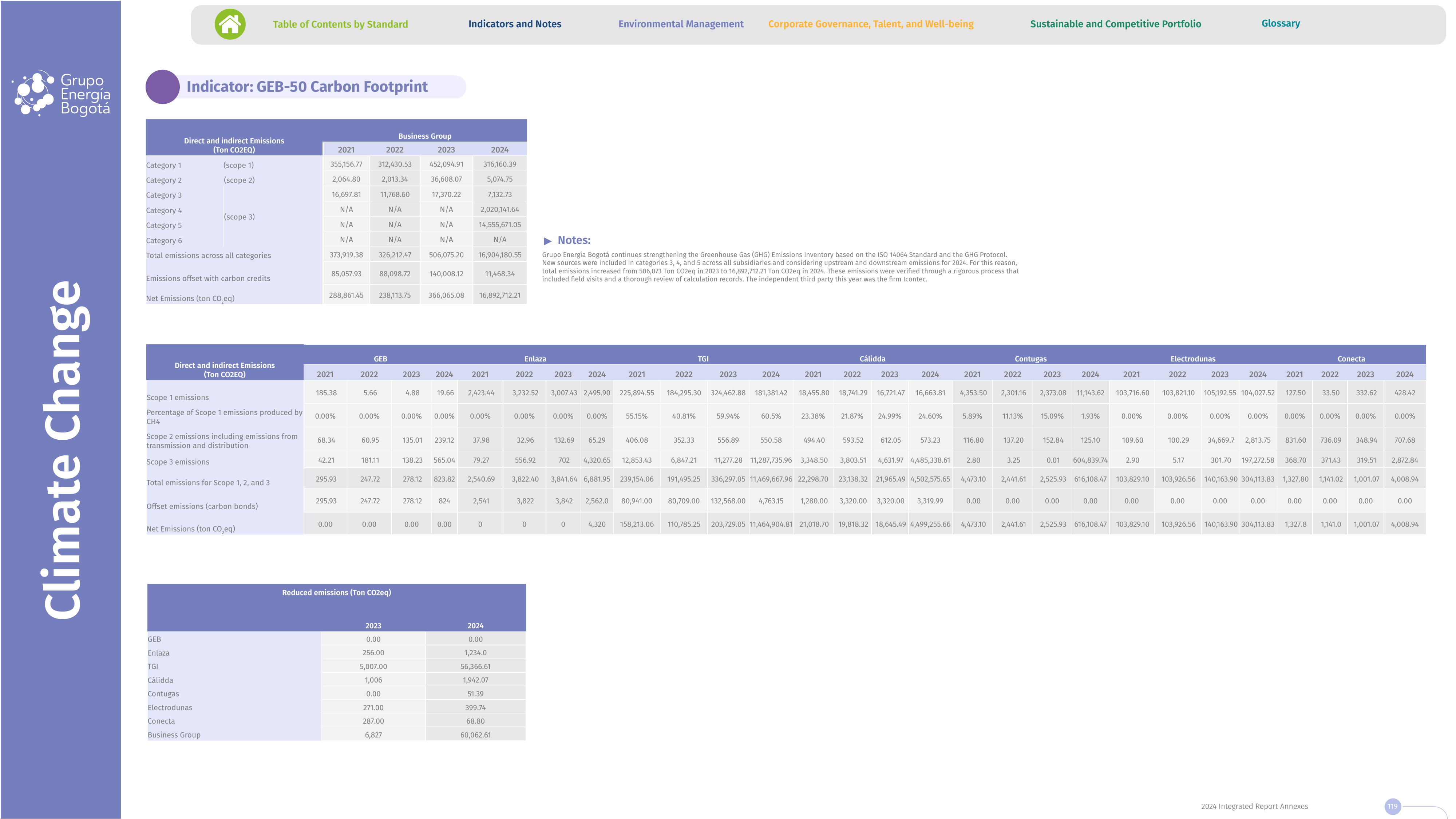This screenshot has height=819, width=1456.
Task: Click the Cálidda column group header
Action: click(x=872, y=358)
